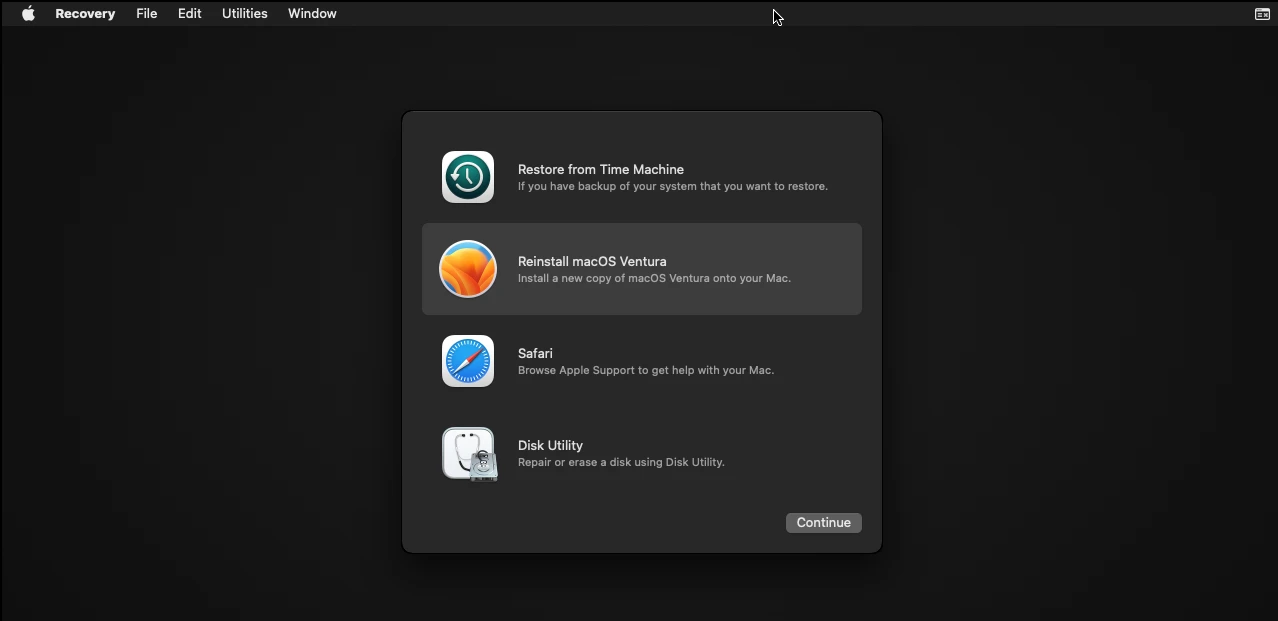Image resolution: width=1278 pixels, height=621 pixels.
Task: Click 'Install a new copy of macOS Ventura' description
Action: tap(654, 279)
